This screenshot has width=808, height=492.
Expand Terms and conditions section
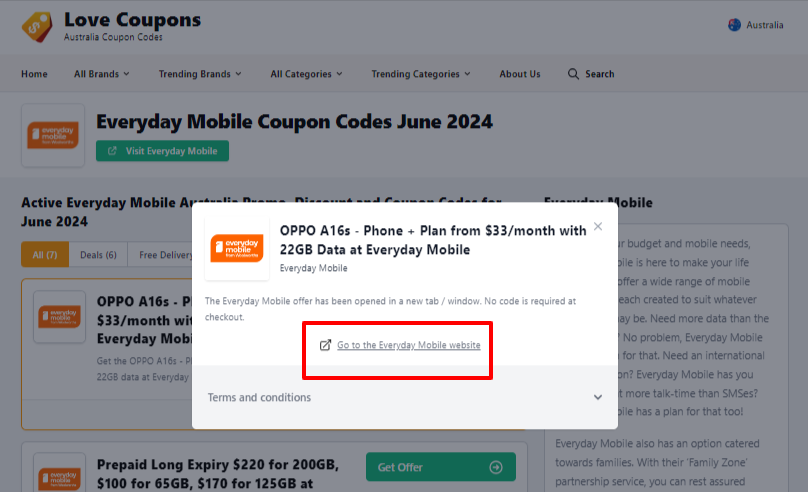point(405,397)
